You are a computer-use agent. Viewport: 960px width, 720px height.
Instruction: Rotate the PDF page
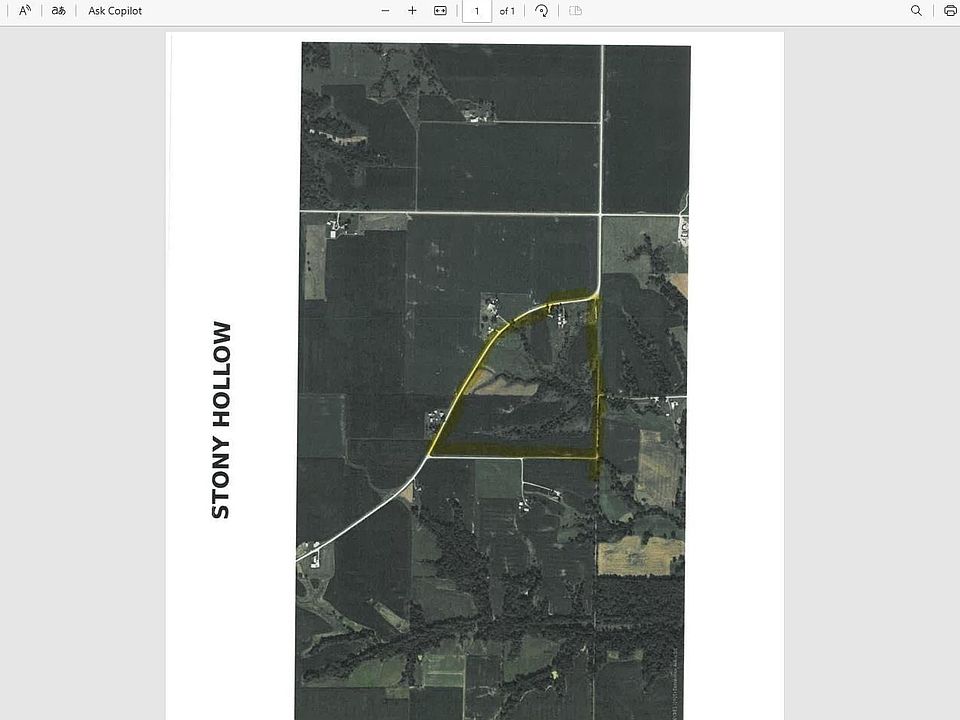coord(542,11)
